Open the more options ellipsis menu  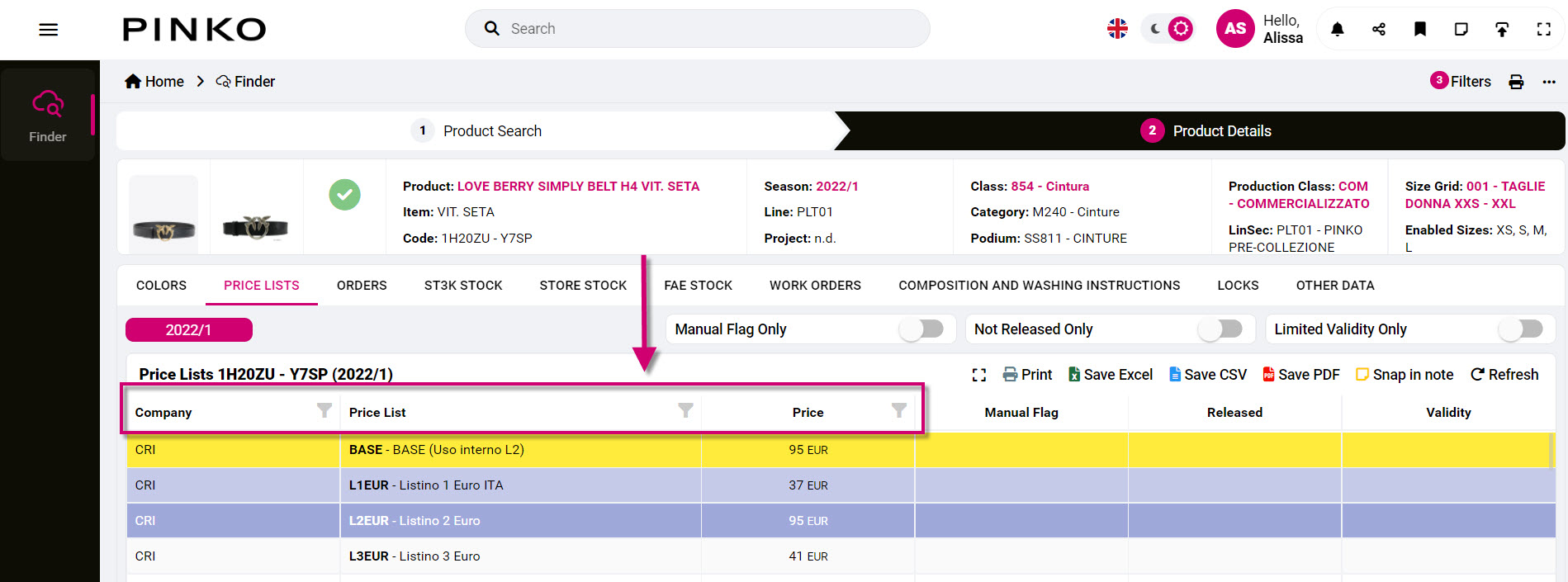click(x=1549, y=82)
